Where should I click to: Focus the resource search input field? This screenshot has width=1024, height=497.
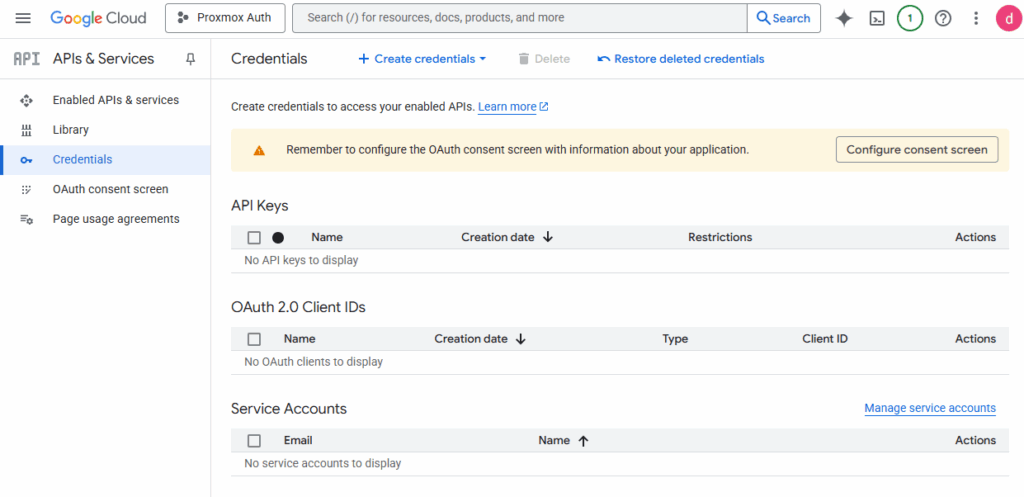pyautogui.click(x=519, y=18)
